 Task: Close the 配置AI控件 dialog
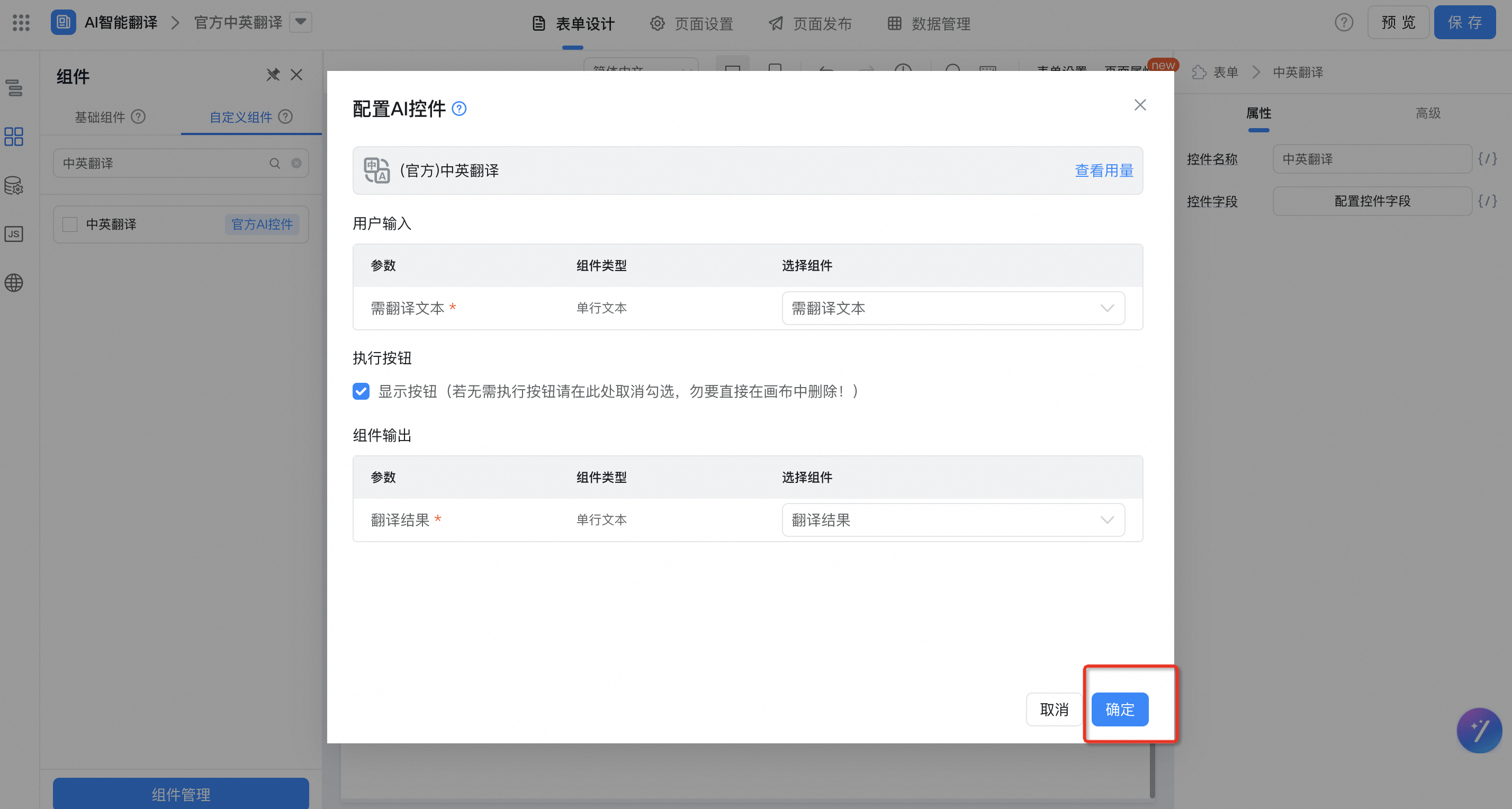click(x=1140, y=104)
